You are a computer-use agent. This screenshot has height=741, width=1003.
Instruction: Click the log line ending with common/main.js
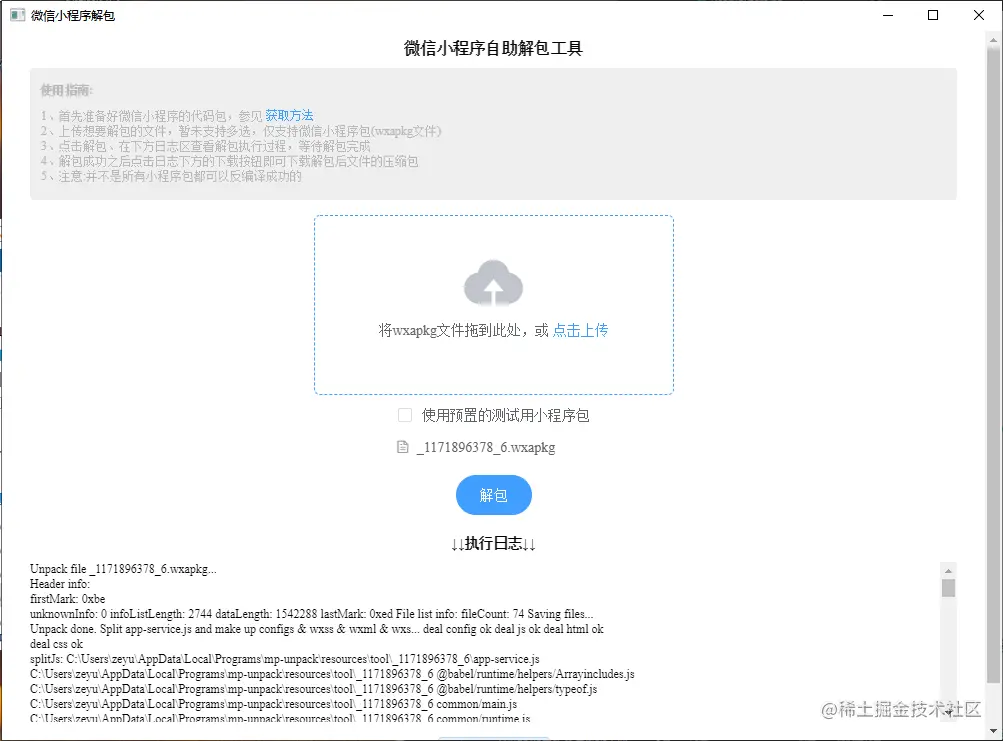(274, 704)
